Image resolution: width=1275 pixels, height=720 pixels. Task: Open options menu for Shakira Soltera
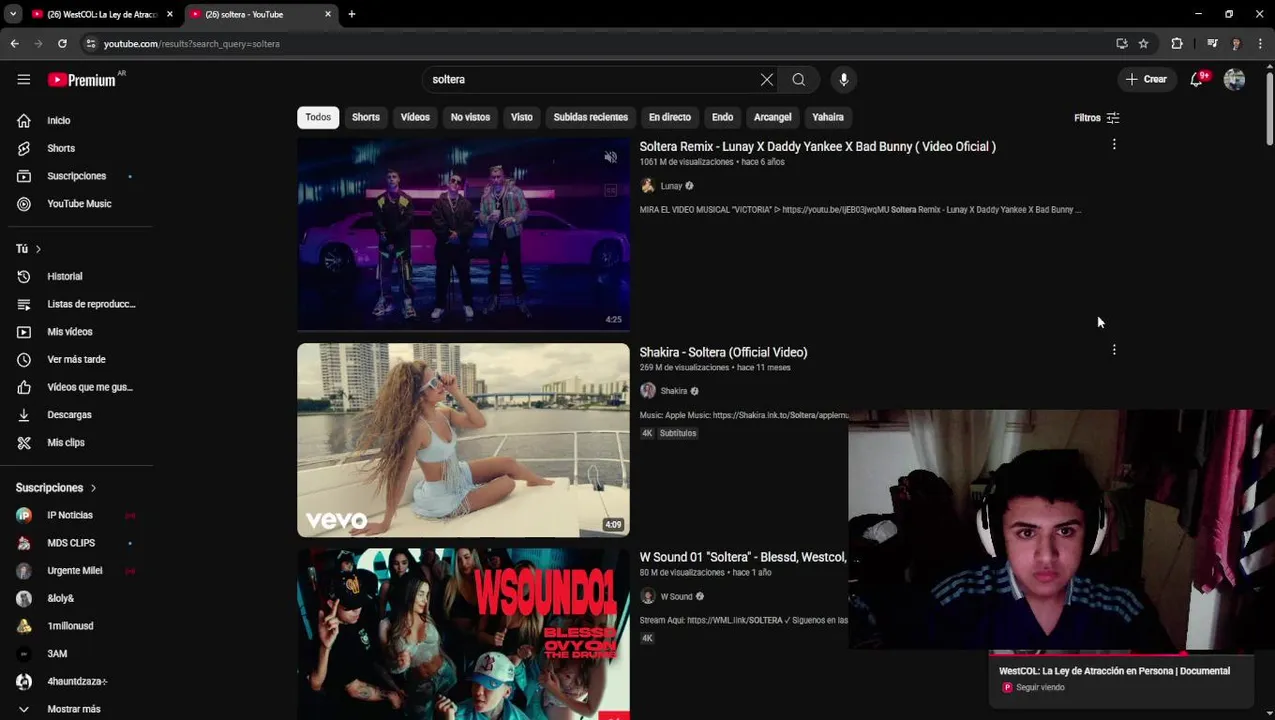1114,350
